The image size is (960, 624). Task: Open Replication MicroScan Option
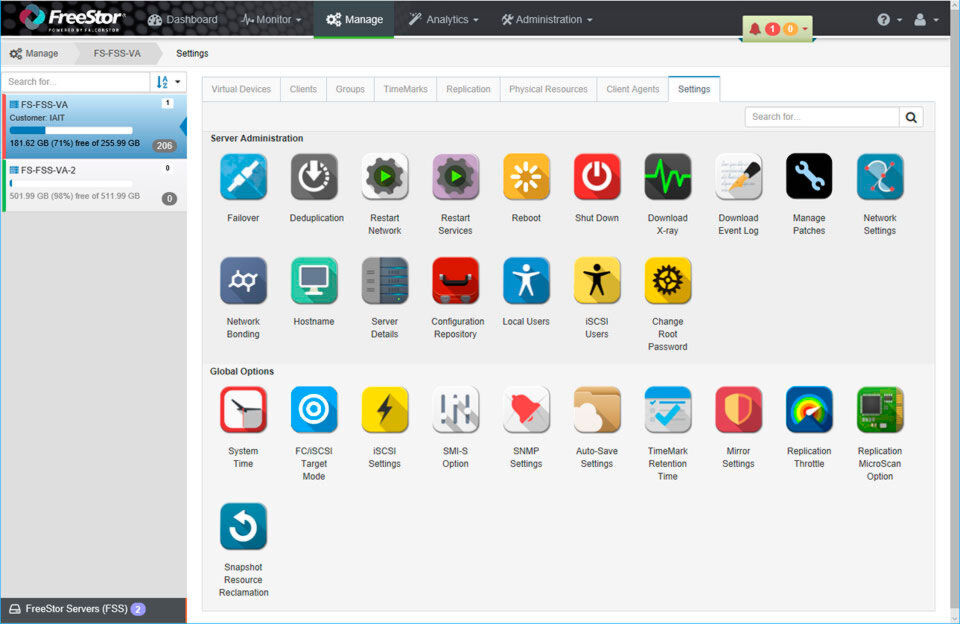(x=880, y=410)
